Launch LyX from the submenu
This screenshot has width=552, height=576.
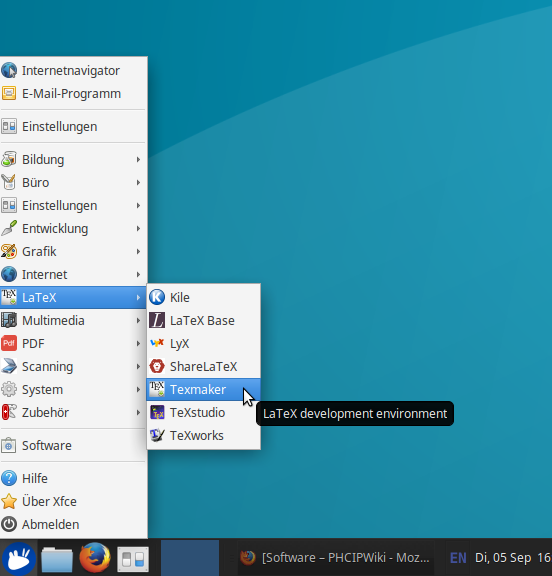coord(203,343)
